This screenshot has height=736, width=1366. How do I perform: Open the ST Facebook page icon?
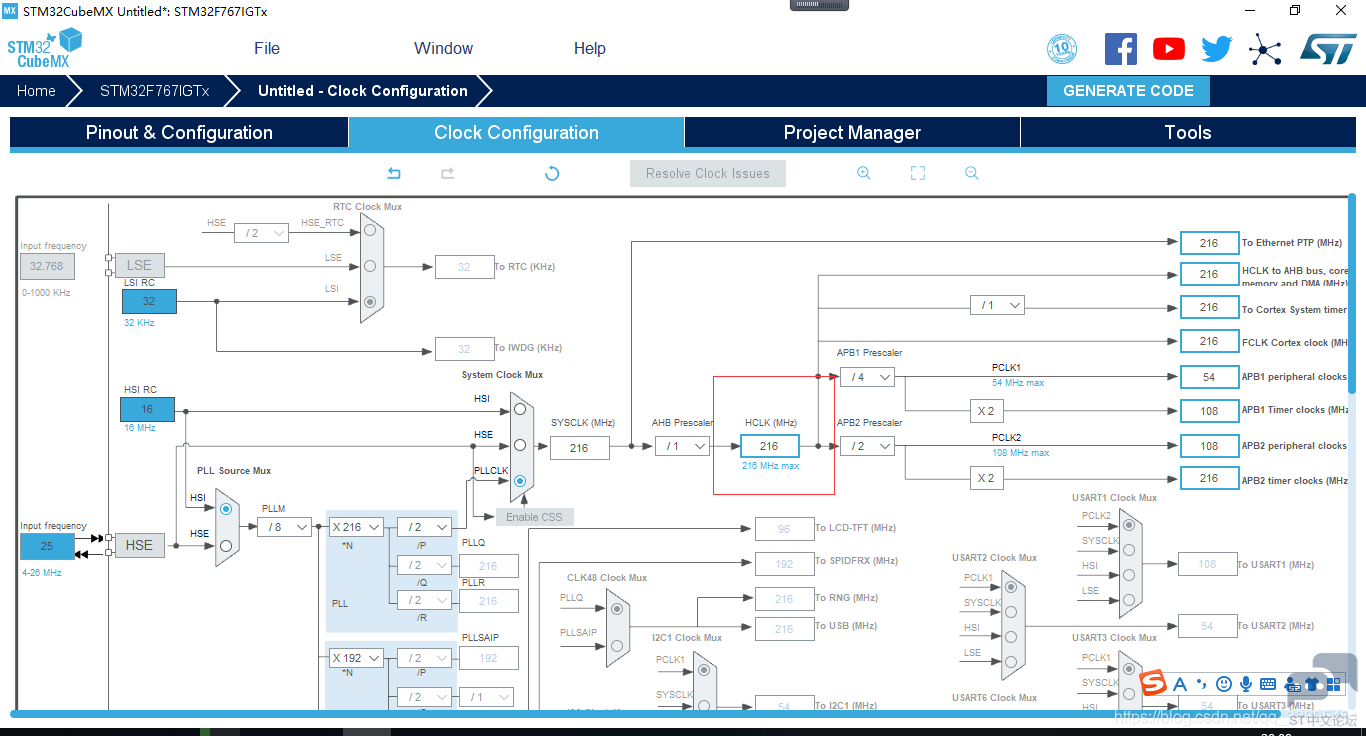point(1121,49)
